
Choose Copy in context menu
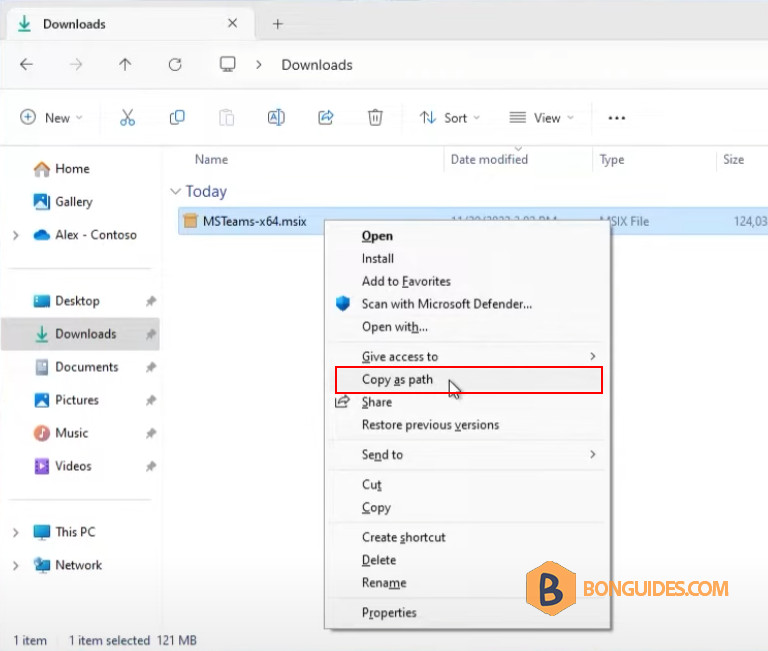376,507
